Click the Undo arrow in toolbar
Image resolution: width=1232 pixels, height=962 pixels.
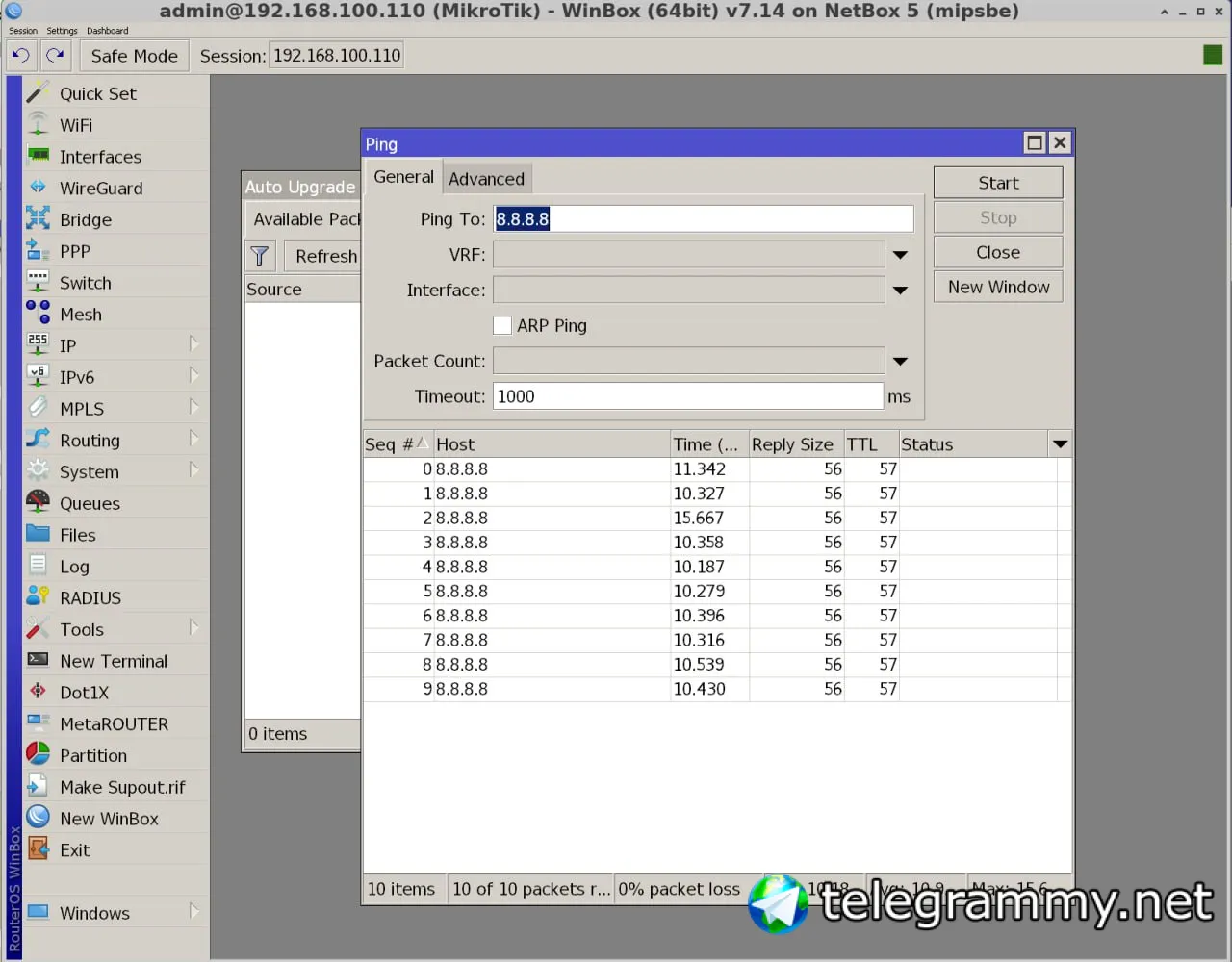click(21, 55)
